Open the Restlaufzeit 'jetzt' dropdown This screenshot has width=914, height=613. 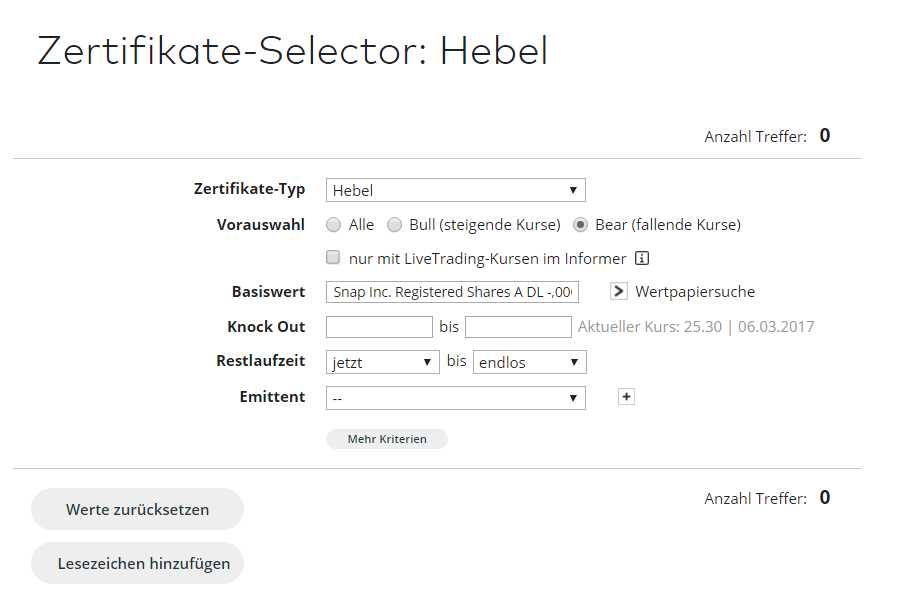[383, 362]
